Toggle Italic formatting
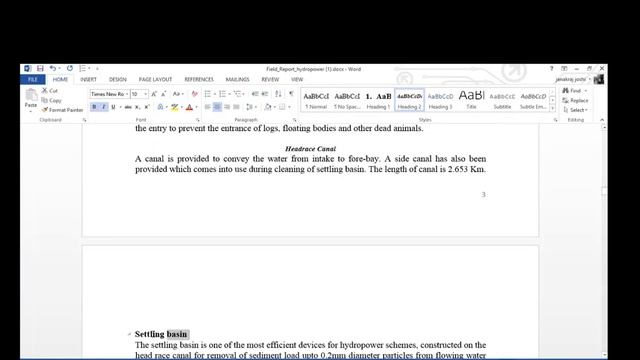This screenshot has width=640, height=360. tap(104, 107)
